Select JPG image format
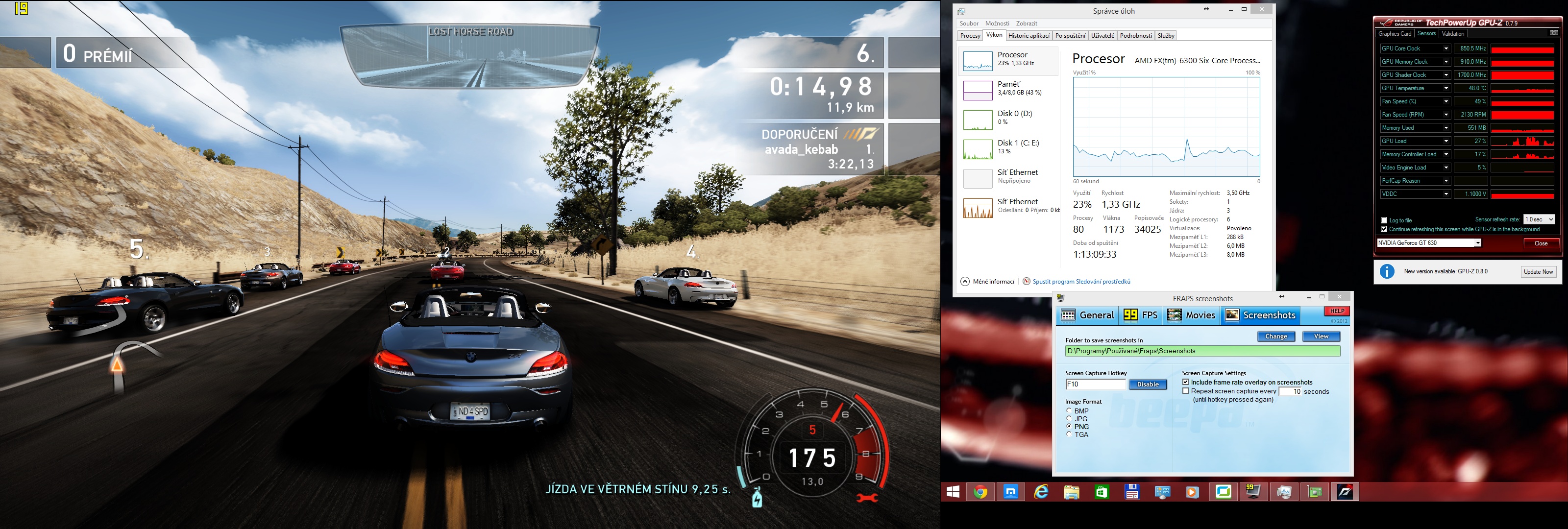 coord(1069,419)
